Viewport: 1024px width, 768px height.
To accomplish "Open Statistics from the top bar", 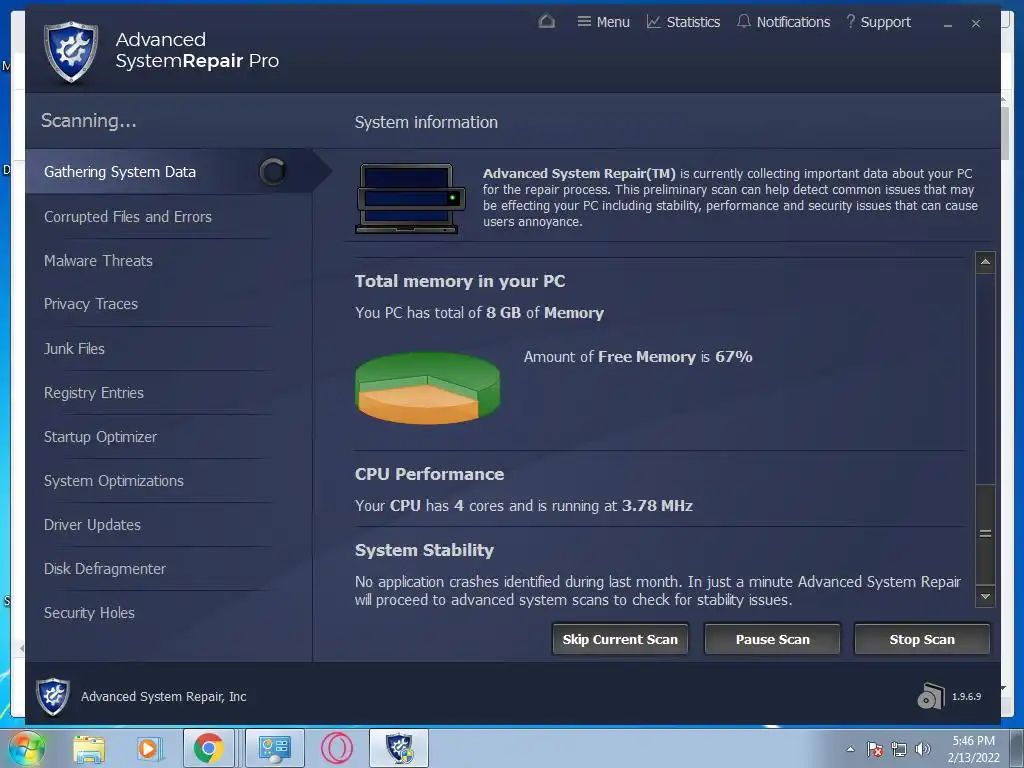I will pyautogui.click(x=683, y=22).
